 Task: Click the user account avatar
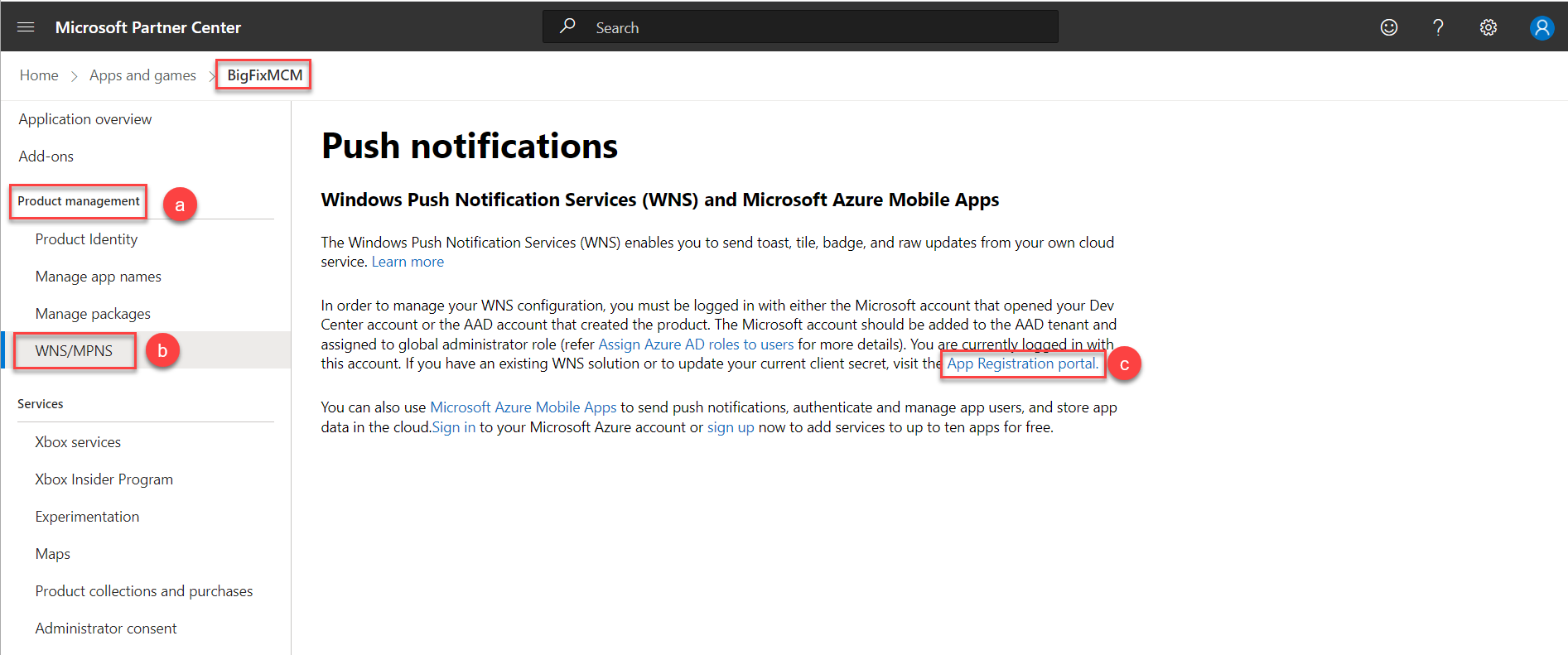pyautogui.click(x=1541, y=27)
